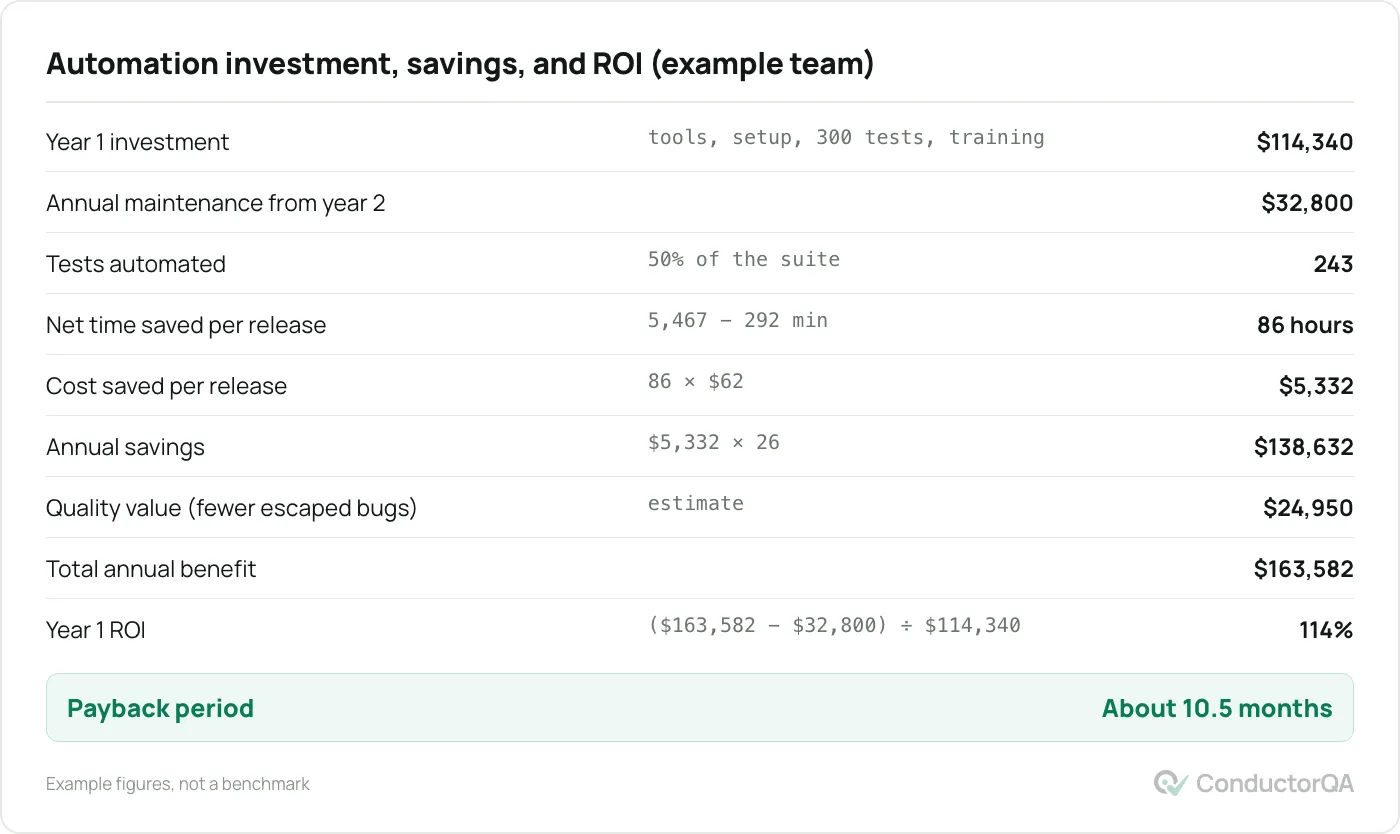Click the '86 × $62' formula
The width and height of the screenshot is (1400, 834).
[696, 381]
